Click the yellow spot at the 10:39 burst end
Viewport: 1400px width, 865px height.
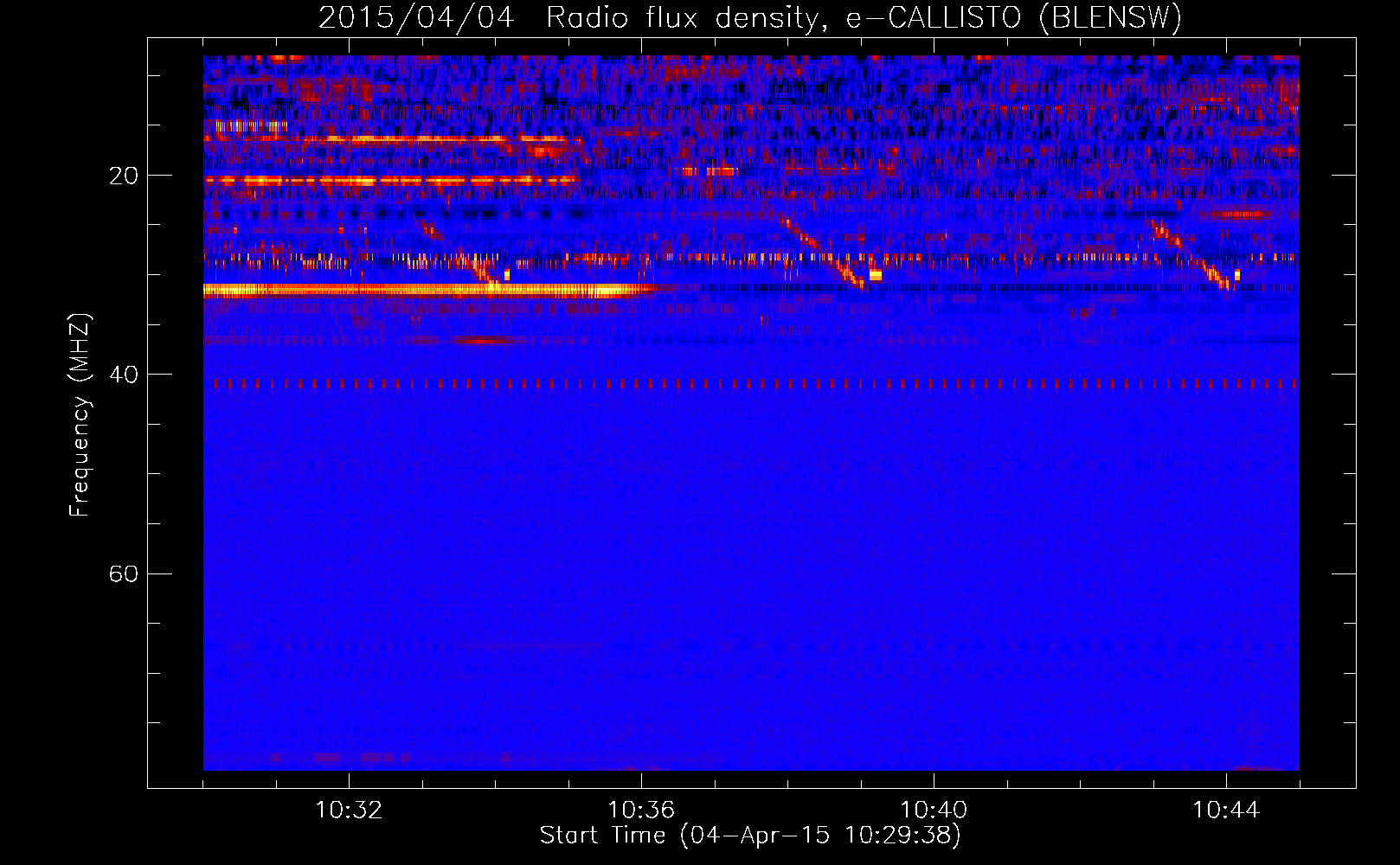[876, 275]
